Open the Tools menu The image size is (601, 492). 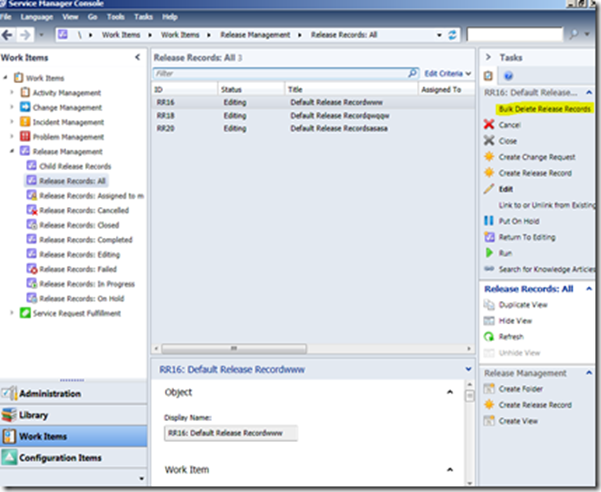coord(116,17)
